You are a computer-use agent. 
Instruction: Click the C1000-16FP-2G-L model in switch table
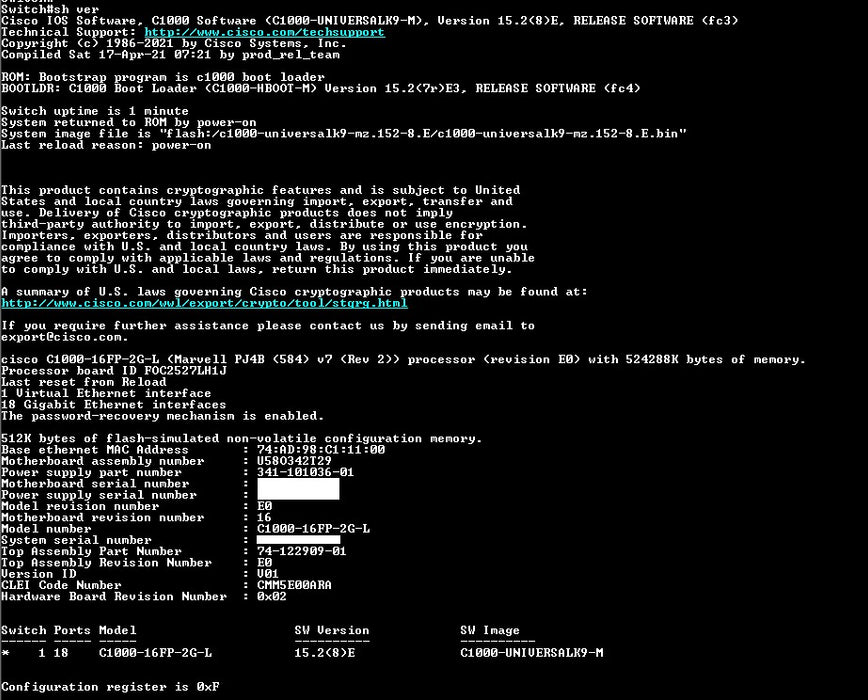[x=155, y=654]
